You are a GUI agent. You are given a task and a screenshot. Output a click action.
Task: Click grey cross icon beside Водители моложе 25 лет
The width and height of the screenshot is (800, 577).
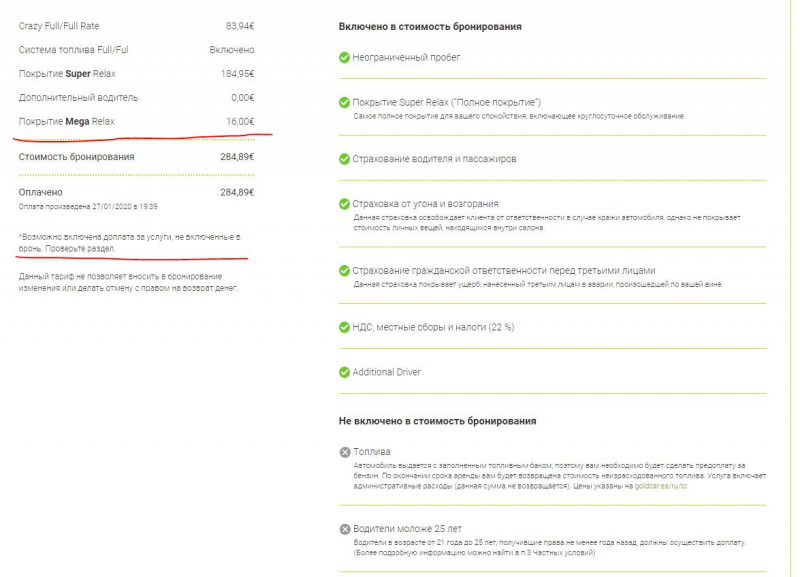point(345,529)
